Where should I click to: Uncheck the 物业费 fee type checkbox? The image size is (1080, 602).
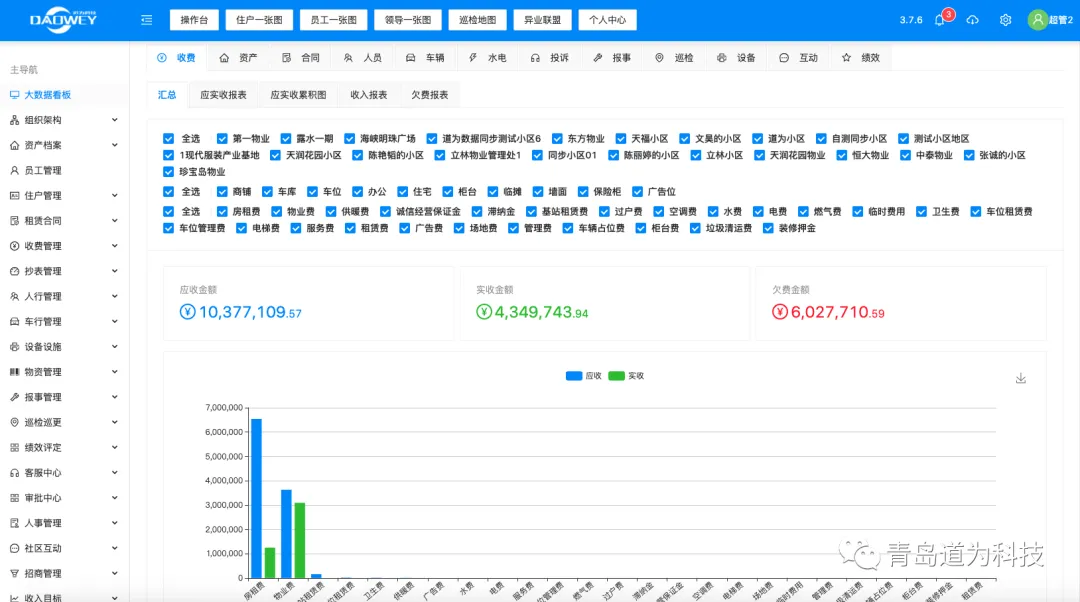click(274, 212)
